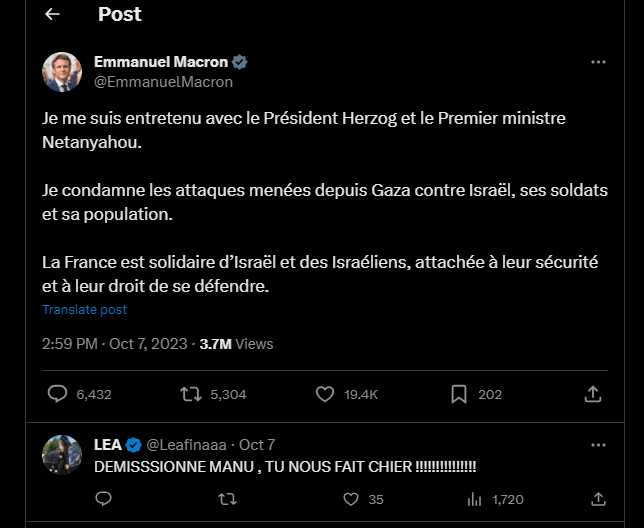The height and width of the screenshot is (528, 644).
Task: Share Emmanuel Macron's post
Action: pos(593,394)
